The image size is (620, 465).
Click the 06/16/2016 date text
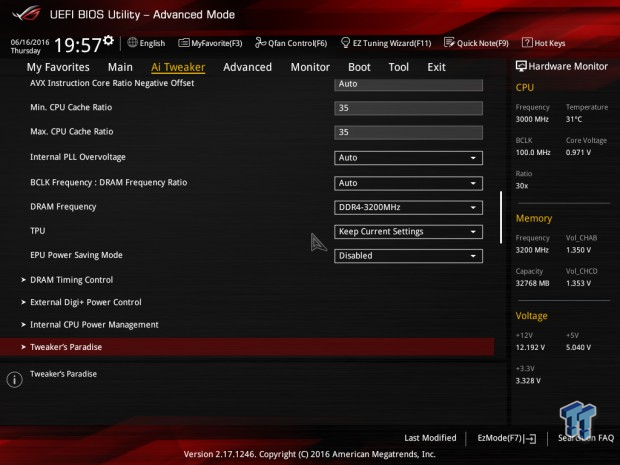30,42
